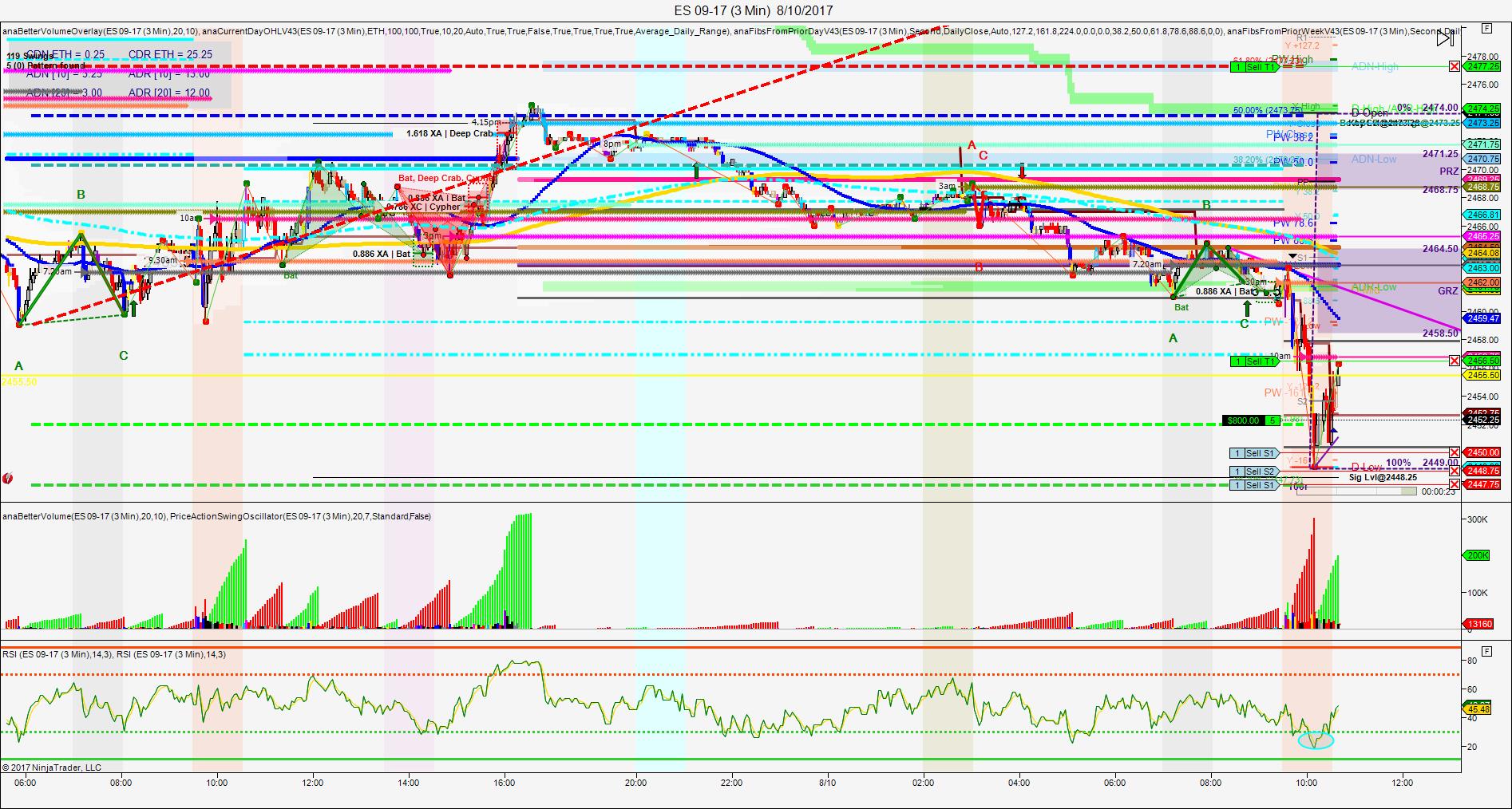Select the Sell T1 order flag near 2477.25

tap(1256, 67)
